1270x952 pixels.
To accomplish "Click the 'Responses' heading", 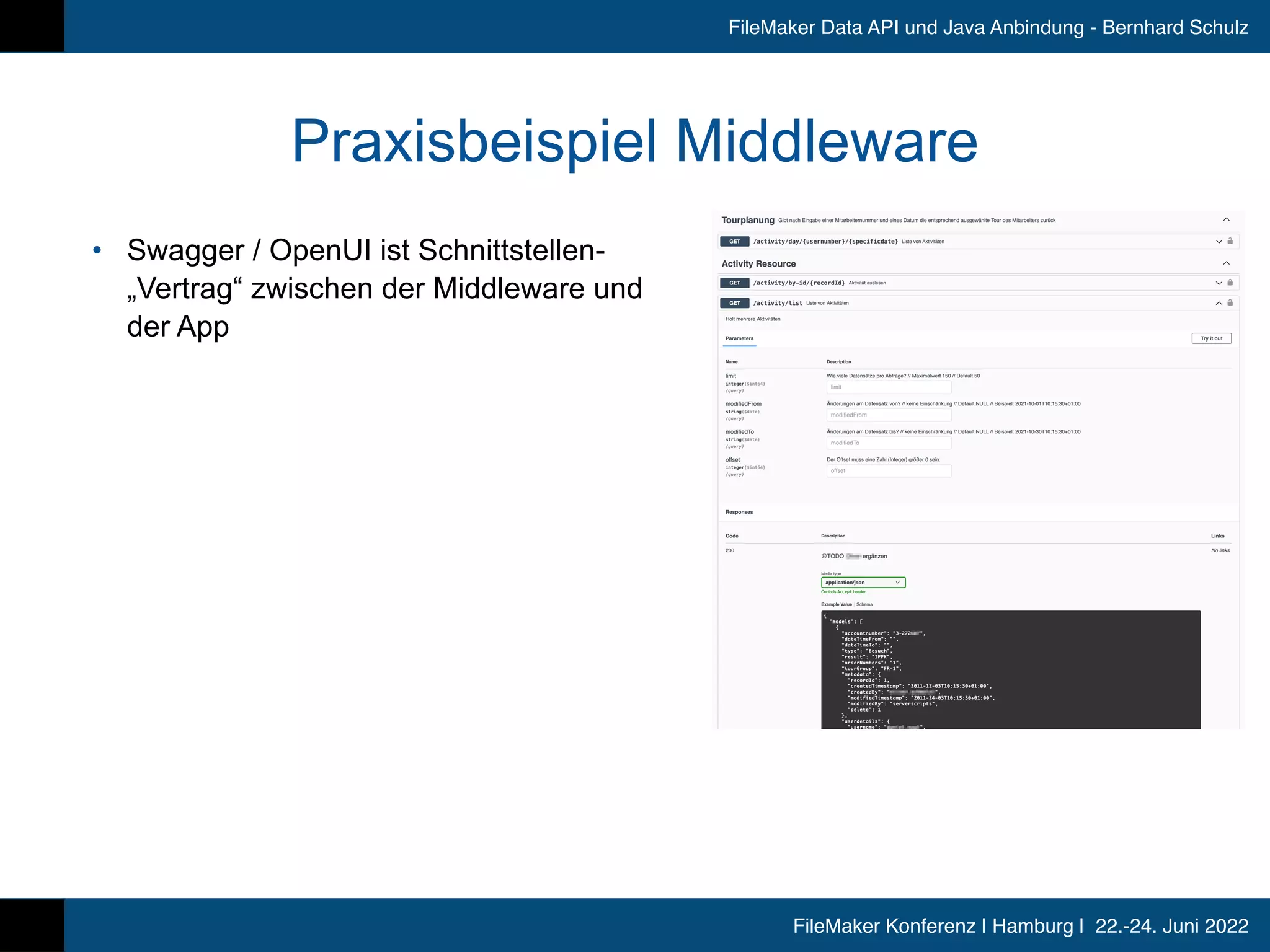I will pos(739,512).
